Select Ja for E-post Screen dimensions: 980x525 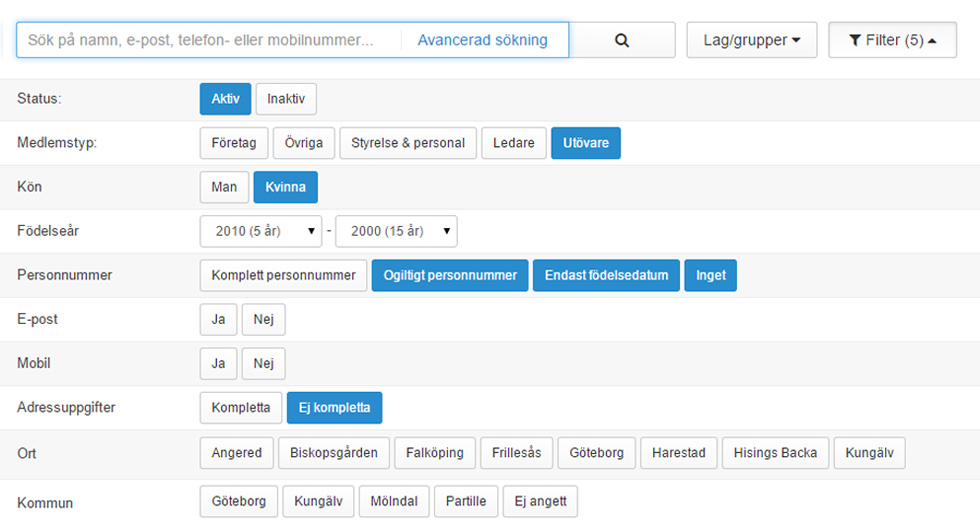(x=218, y=319)
